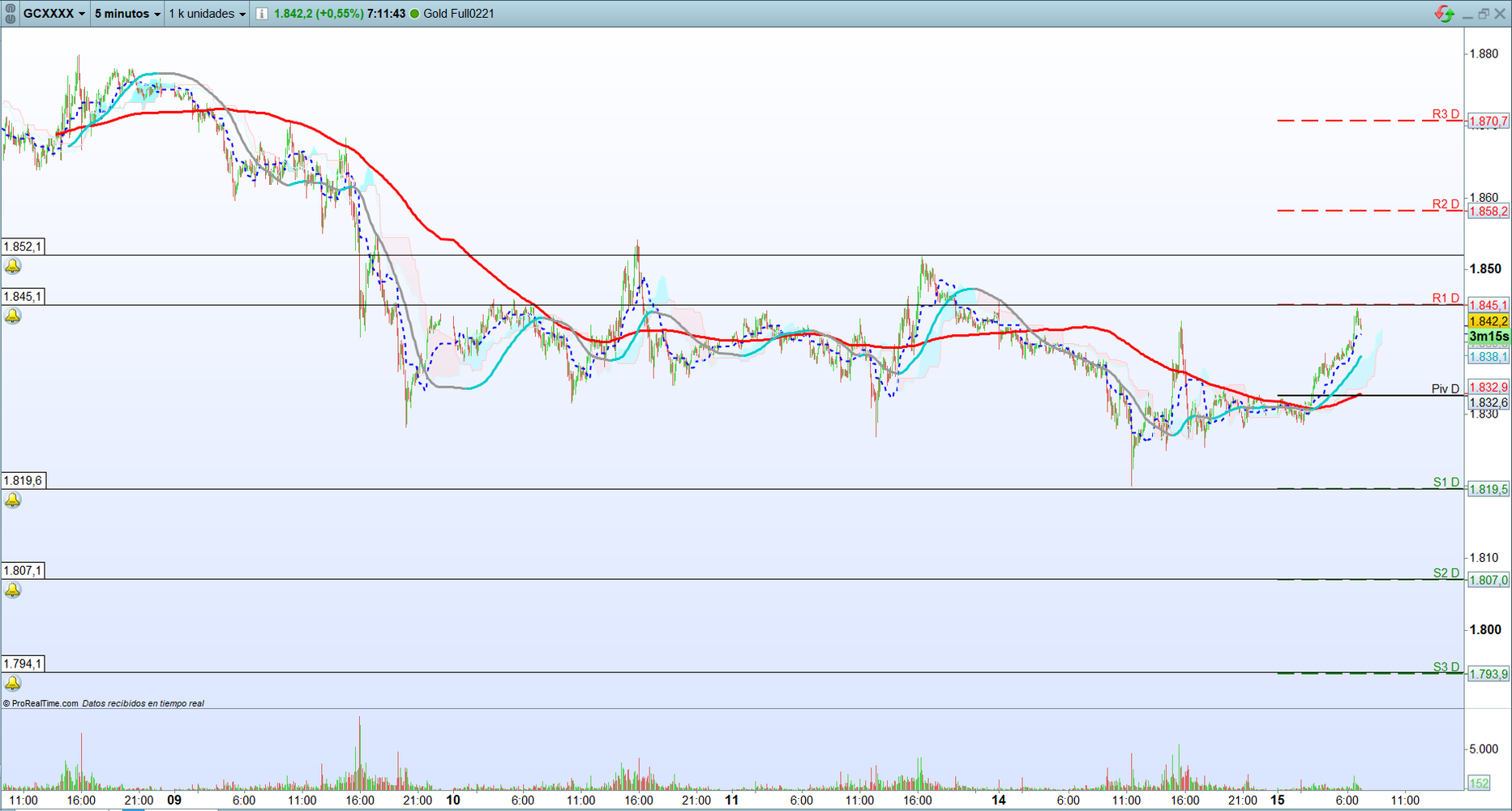Screen dimensions: 1512x811
Task: Click the 1.842,2 (+0,55%) quote in header
Action: pyautogui.click(x=319, y=14)
